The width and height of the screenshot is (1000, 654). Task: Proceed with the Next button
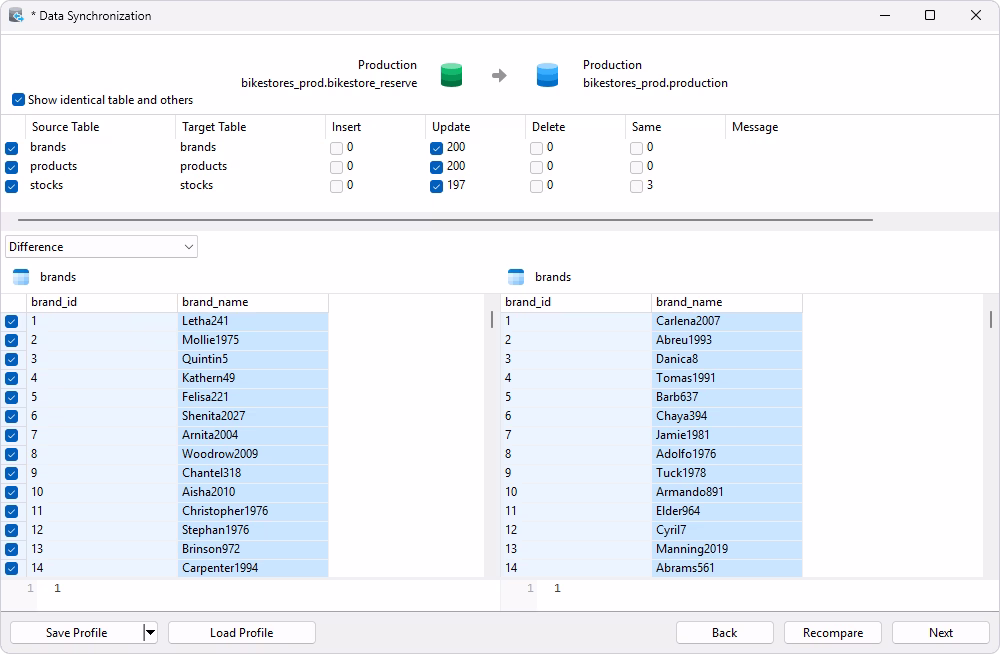(x=941, y=633)
